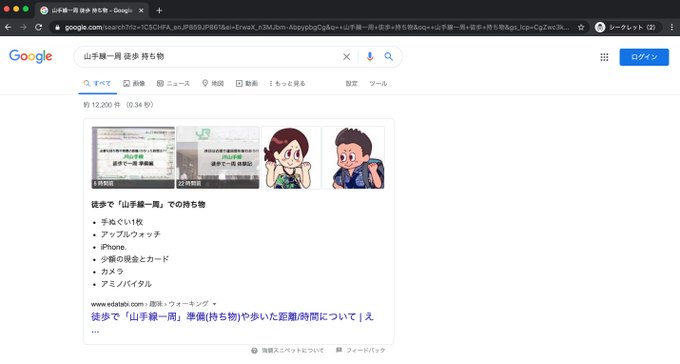Open the cartoon man with backpack thumbnail
Screen dimensions: 680x364
[353, 157]
